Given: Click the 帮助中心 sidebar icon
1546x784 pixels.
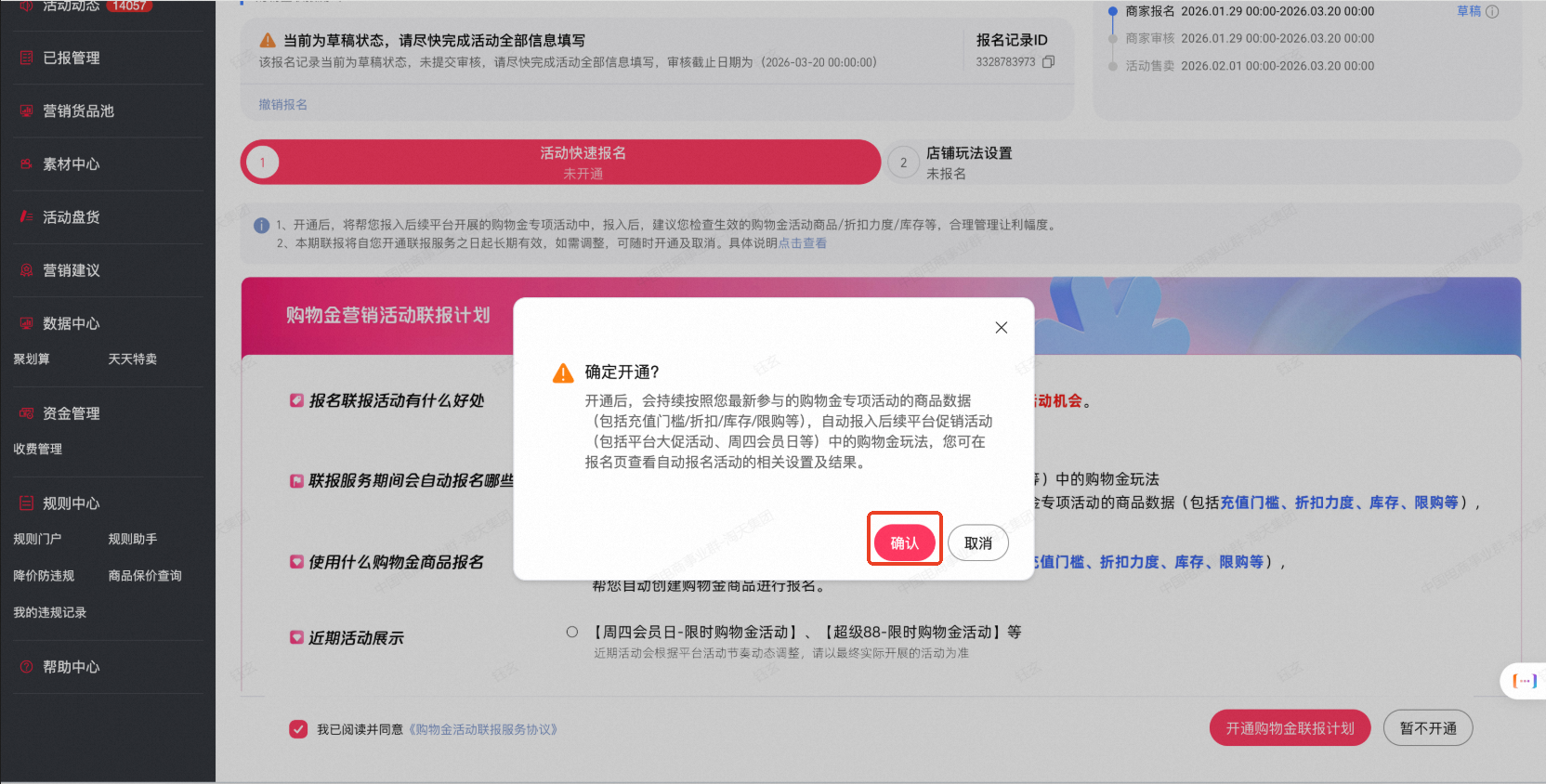Looking at the screenshot, I should tap(26, 667).
